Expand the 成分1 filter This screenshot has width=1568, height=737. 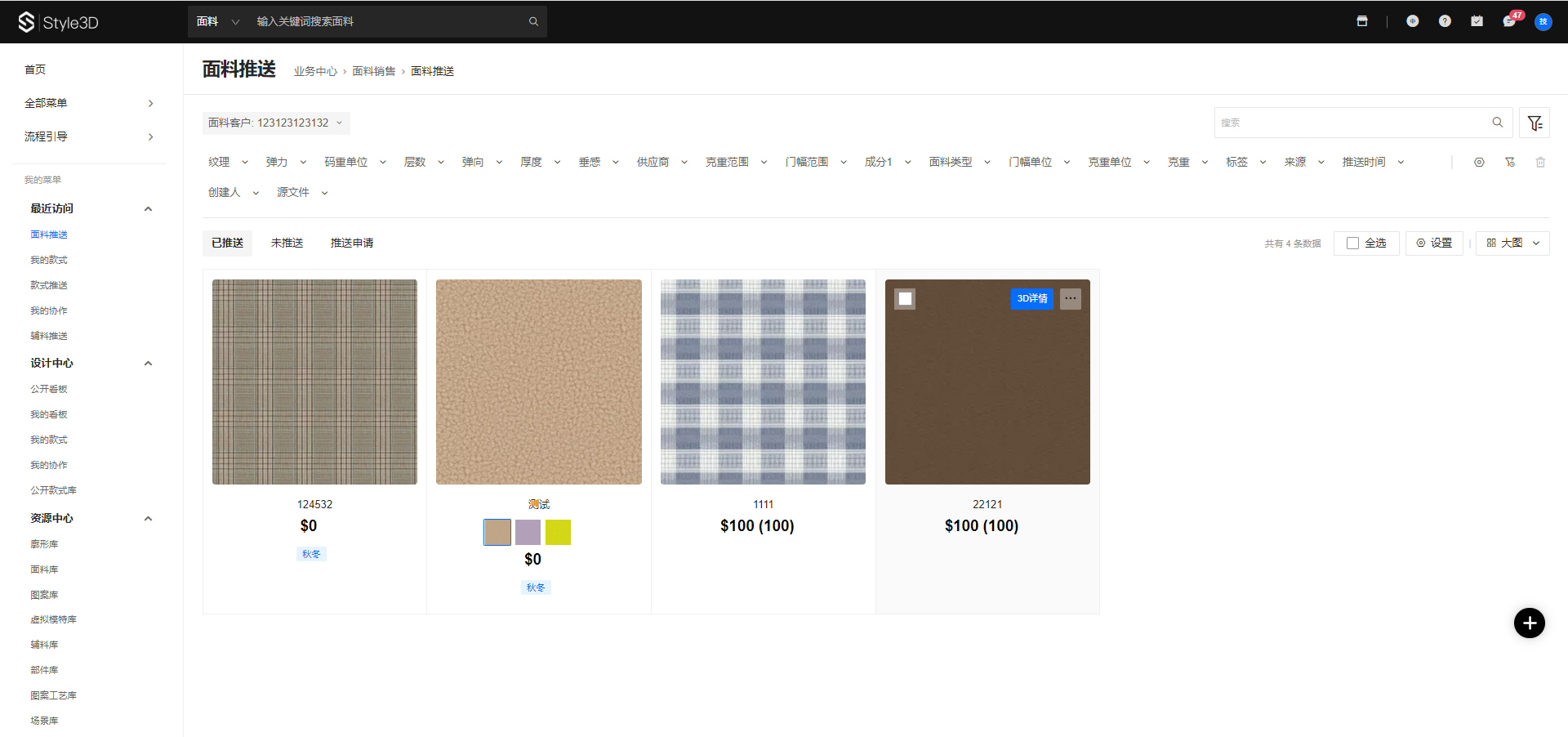coord(888,163)
